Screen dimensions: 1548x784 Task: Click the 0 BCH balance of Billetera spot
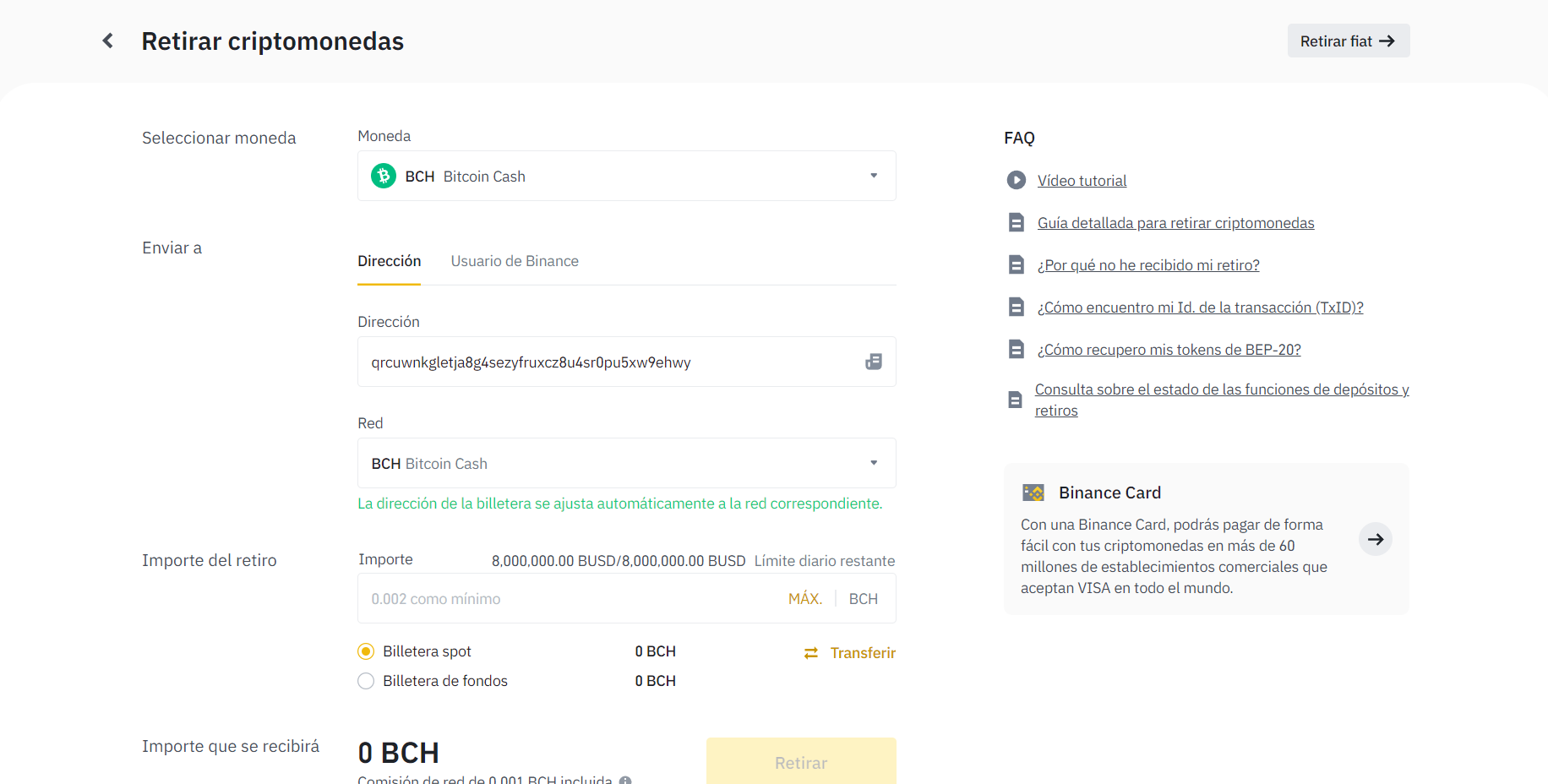click(x=655, y=651)
